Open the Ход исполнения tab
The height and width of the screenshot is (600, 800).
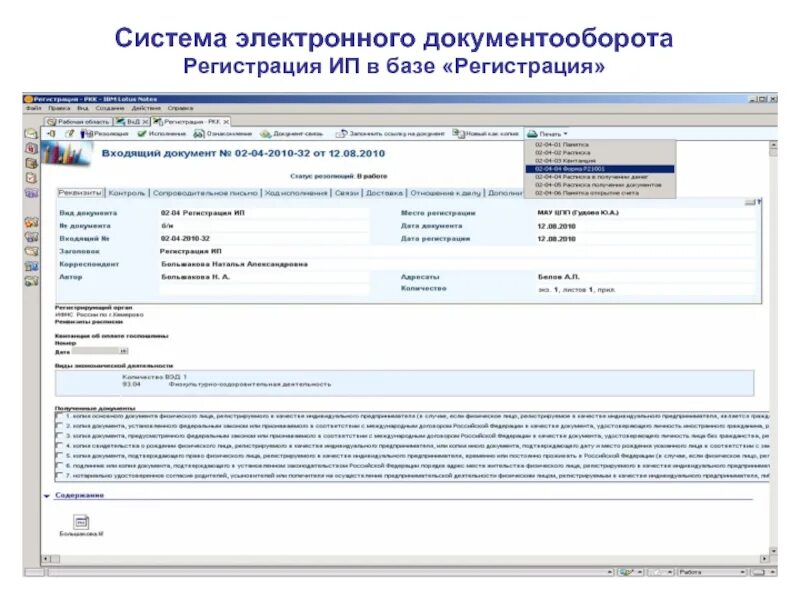(296, 193)
